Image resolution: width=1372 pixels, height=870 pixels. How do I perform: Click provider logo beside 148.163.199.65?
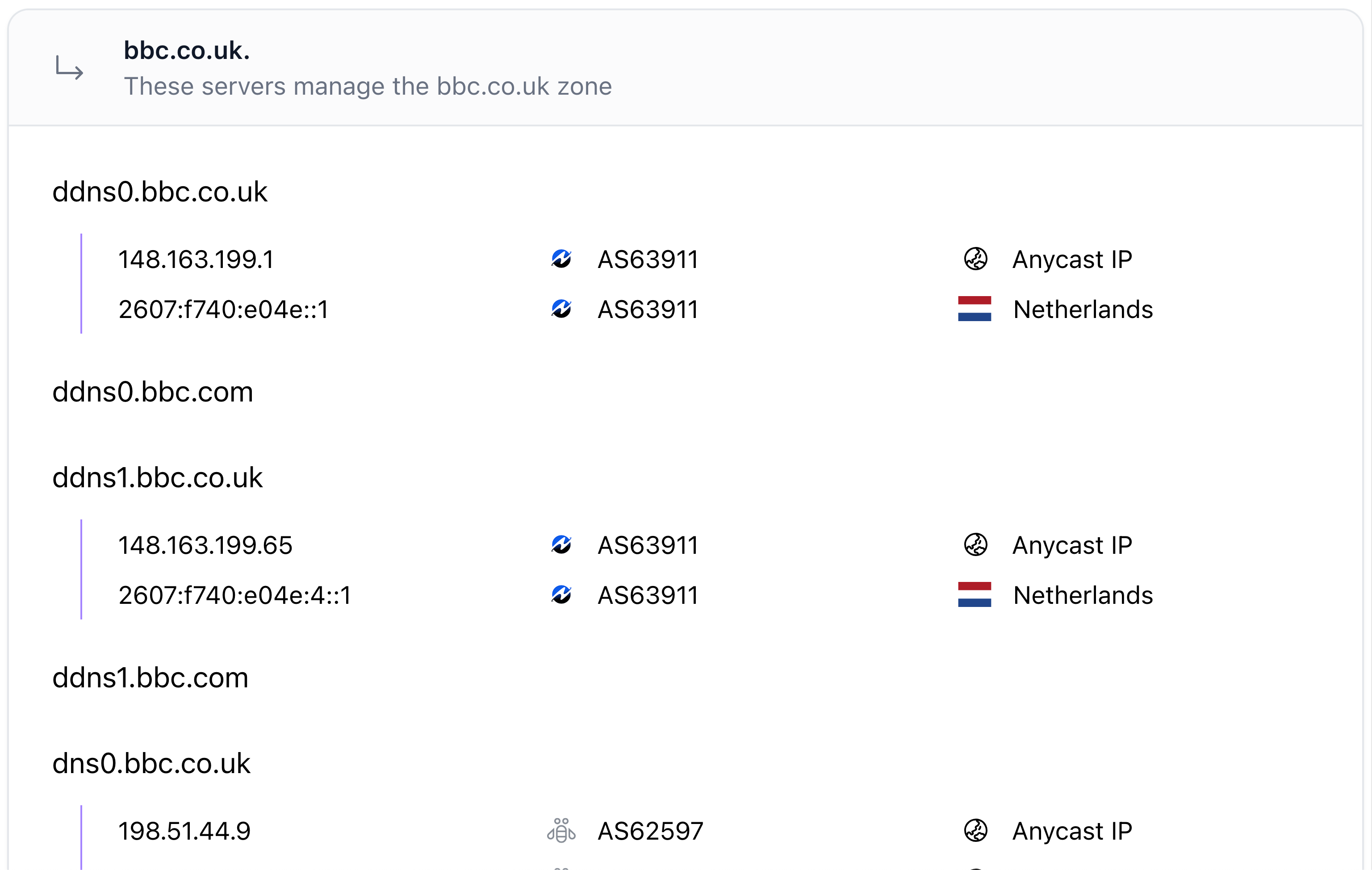561,545
